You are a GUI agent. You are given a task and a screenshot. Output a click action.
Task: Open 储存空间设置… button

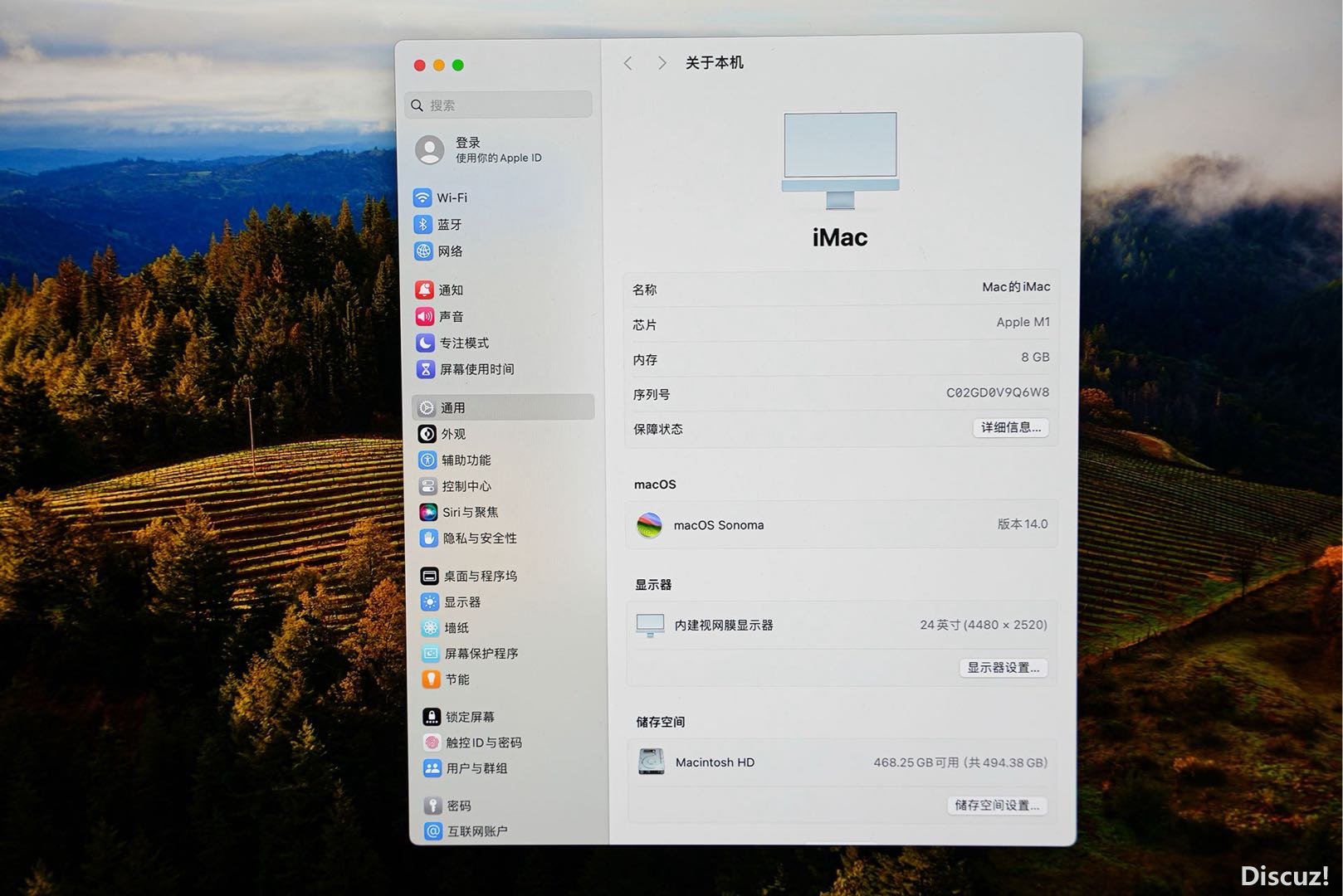pyautogui.click(x=996, y=805)
